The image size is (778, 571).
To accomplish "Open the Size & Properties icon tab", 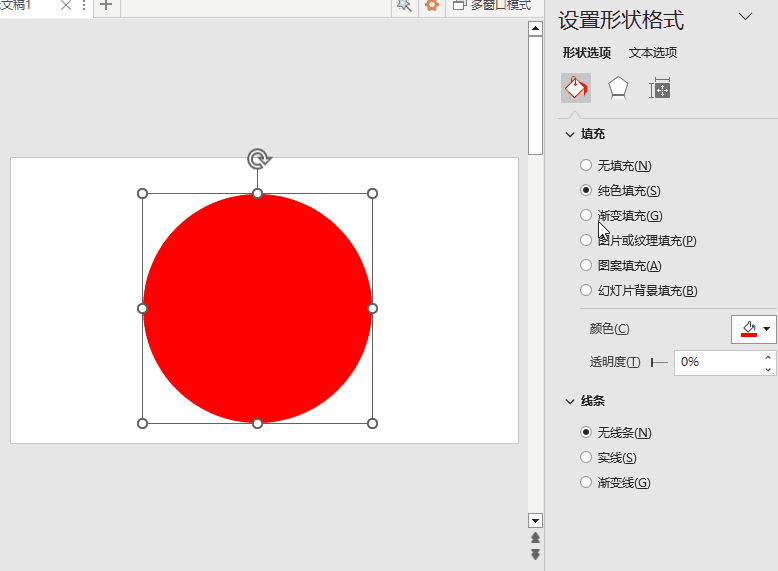I will (x=660, y=88).
